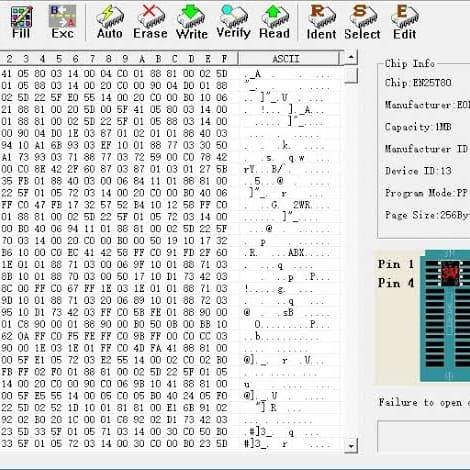The width and height of the screenshot is (470, 470).
Task: Click ASCII text 'ABX' in the hex dump
Action: [x=296, y=253]
